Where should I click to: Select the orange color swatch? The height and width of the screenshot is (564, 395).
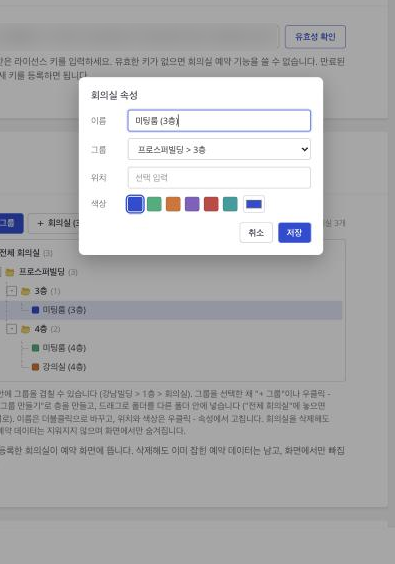(x=173, y=204)
